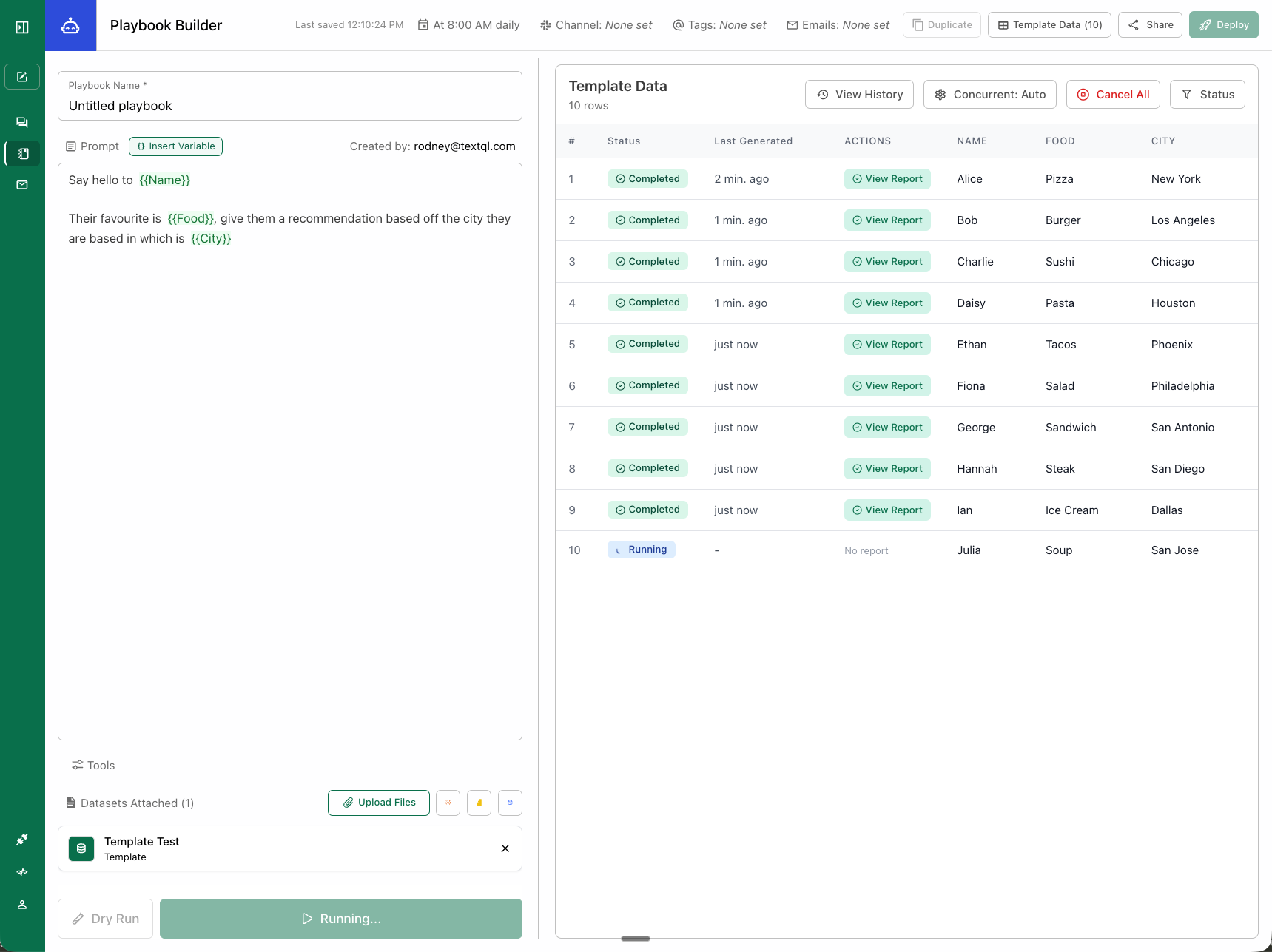Open the email panel in the sidebar
The height and width of the screenshot is (952, 1272).
click(x=21, y=184)
